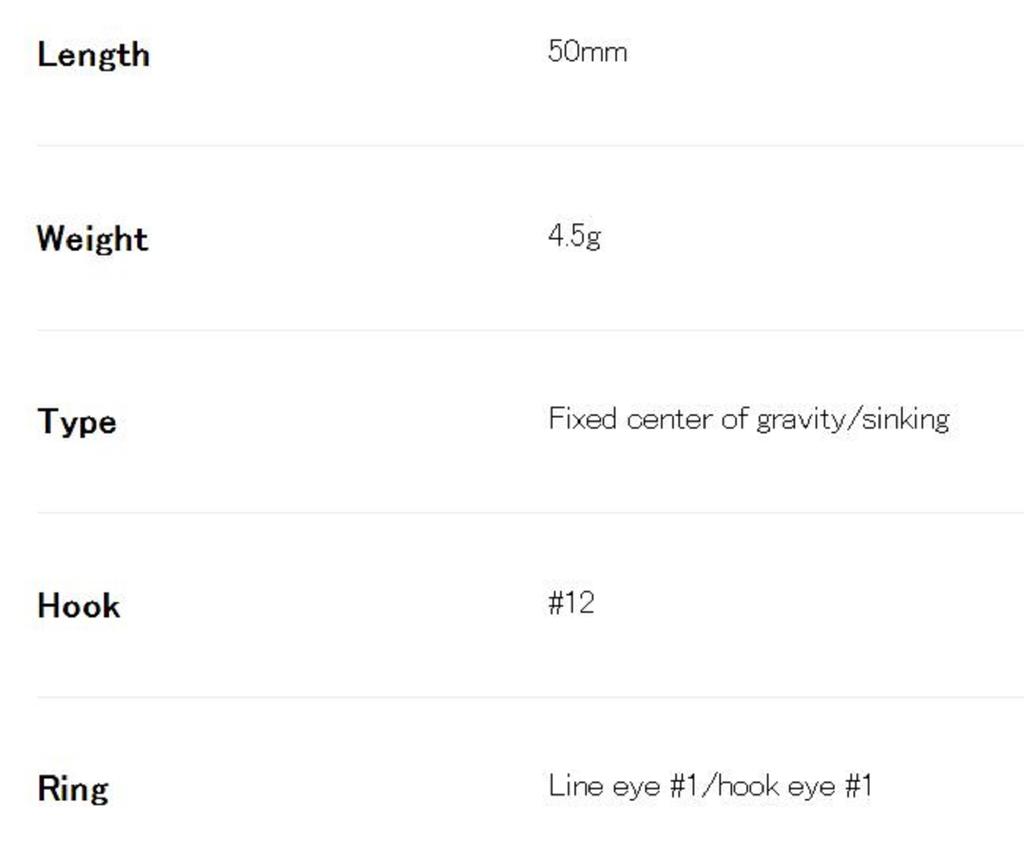Click the word 'Fixed' in Type value
Image resolution: width=1024 pixels, height=865 pixels.
pyautogui.click(x=582, y=418)
